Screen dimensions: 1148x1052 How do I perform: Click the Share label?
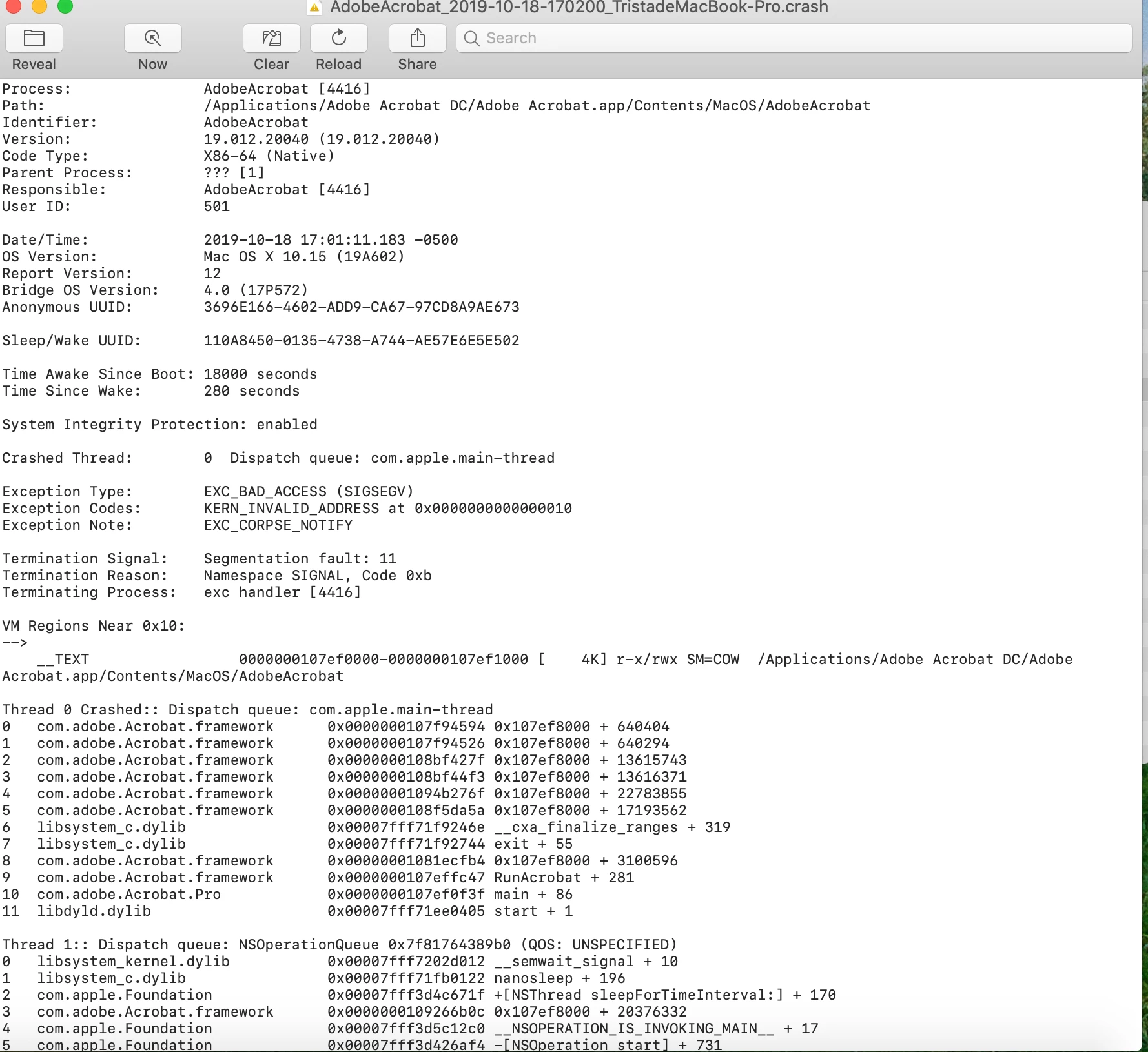(418, 65)
